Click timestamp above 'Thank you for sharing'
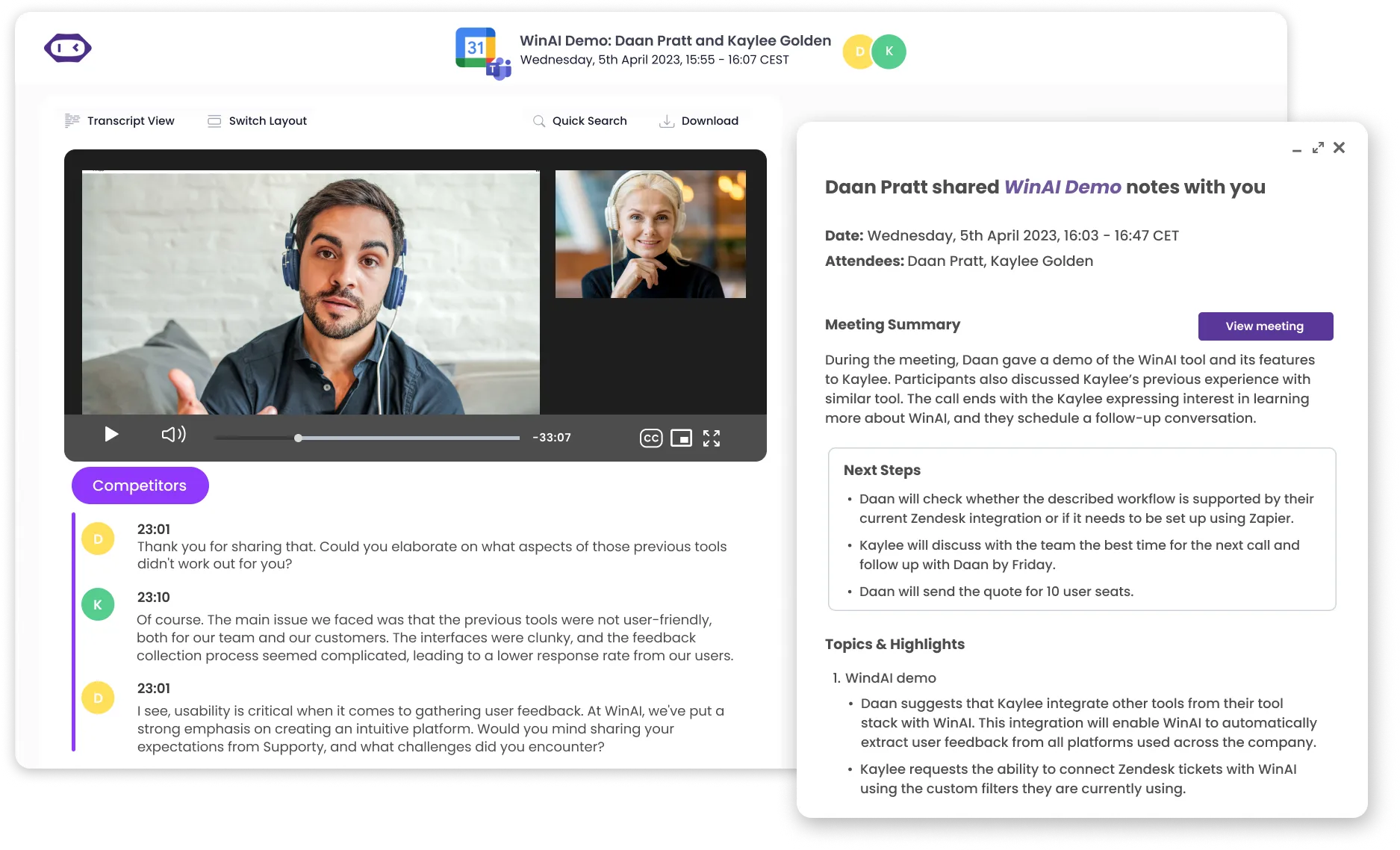Image resolution: width=1400 pixels, height=850 pixels. [x=154, y=530]
